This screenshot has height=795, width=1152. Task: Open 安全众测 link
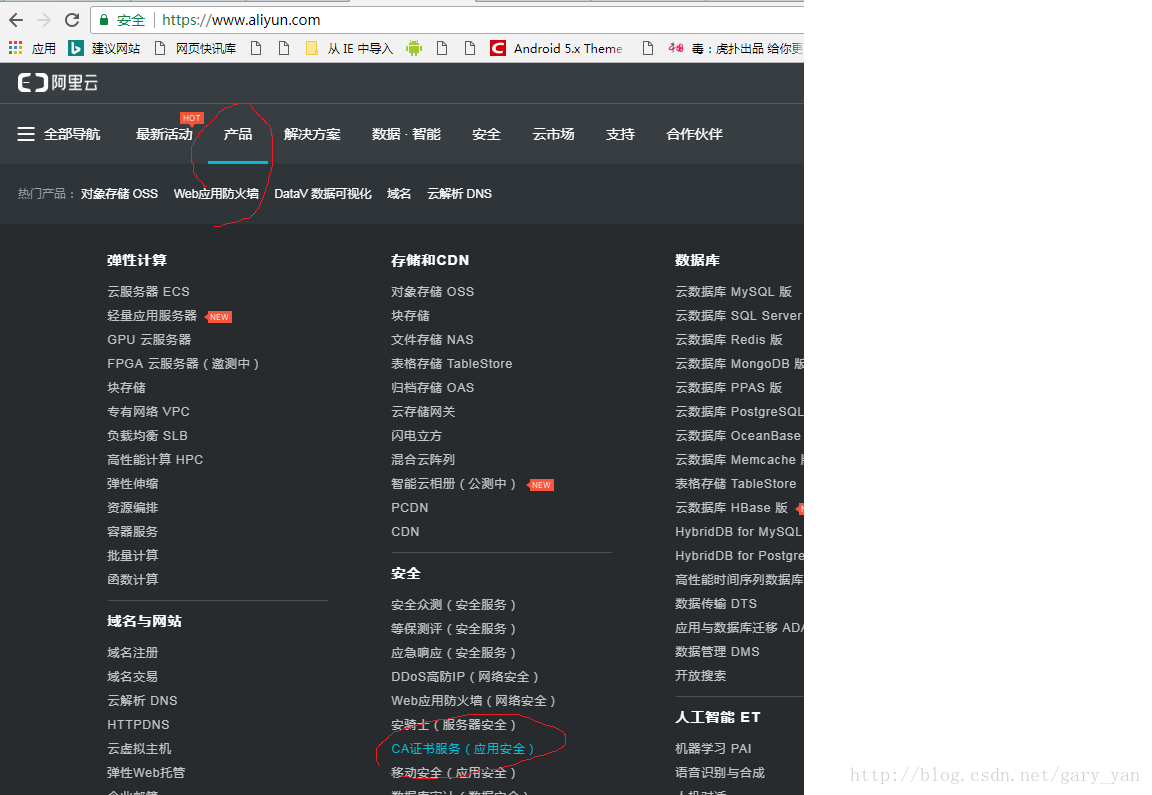[453, 605]
